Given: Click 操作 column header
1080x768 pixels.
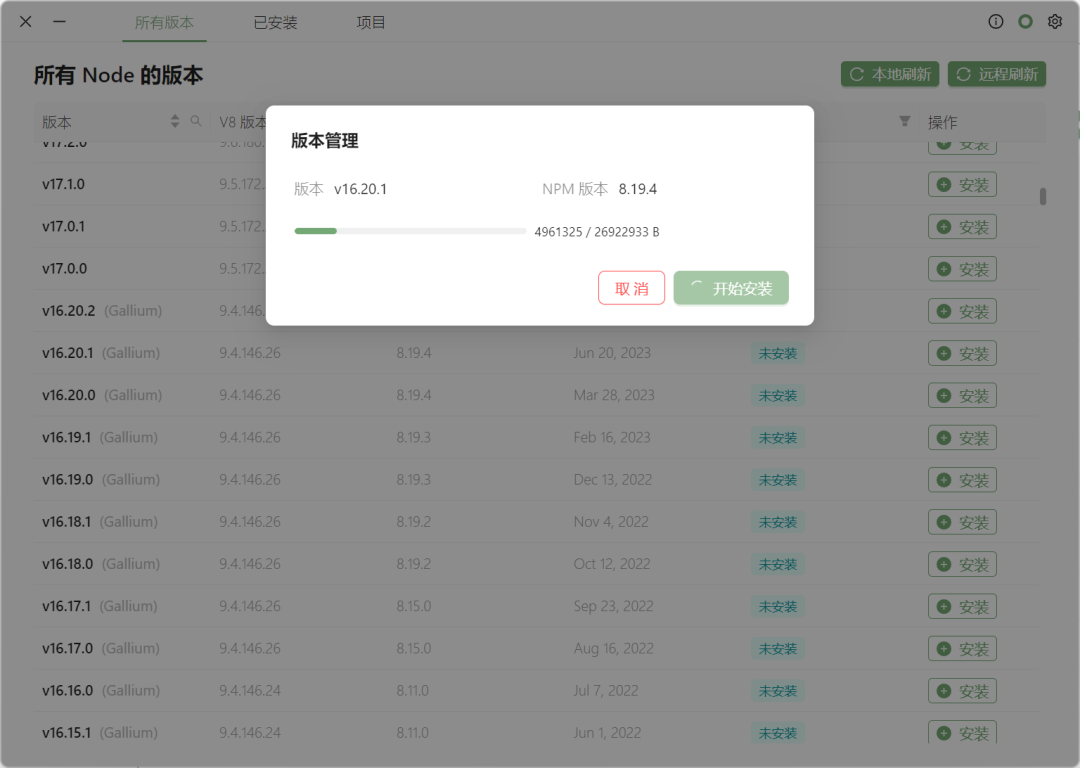Looking at the screenshot, I should click(x=942, y=122).
